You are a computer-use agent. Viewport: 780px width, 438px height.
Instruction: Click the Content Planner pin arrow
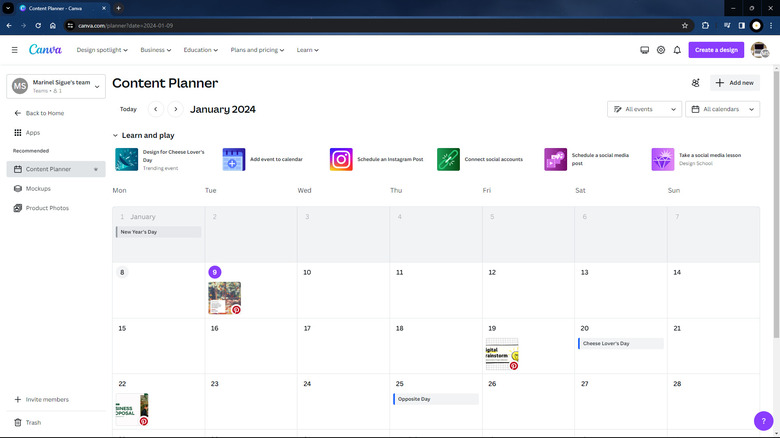pos(96,169)
